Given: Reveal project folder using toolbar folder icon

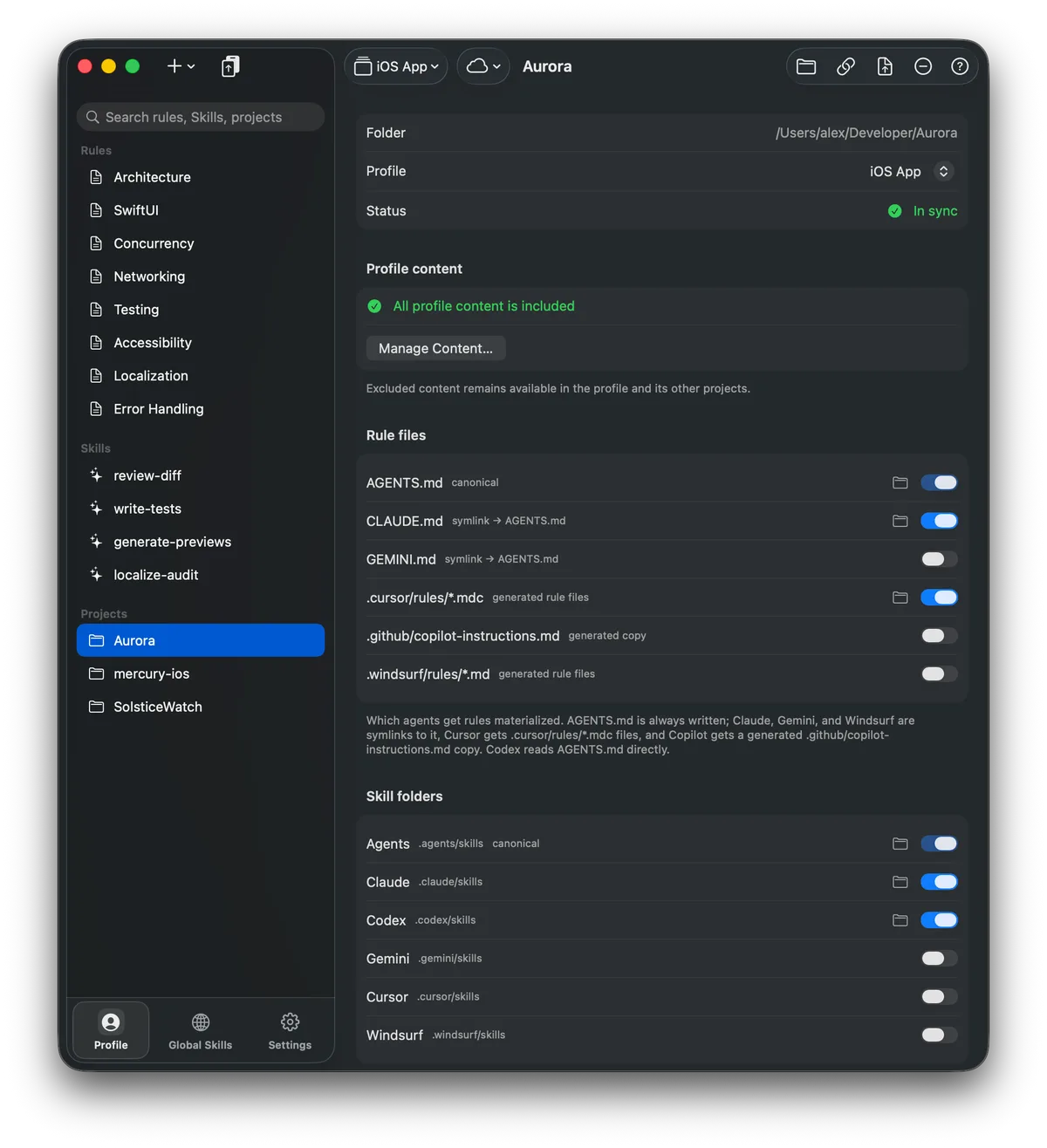Looking at the screenshot, I should point(806,66).
